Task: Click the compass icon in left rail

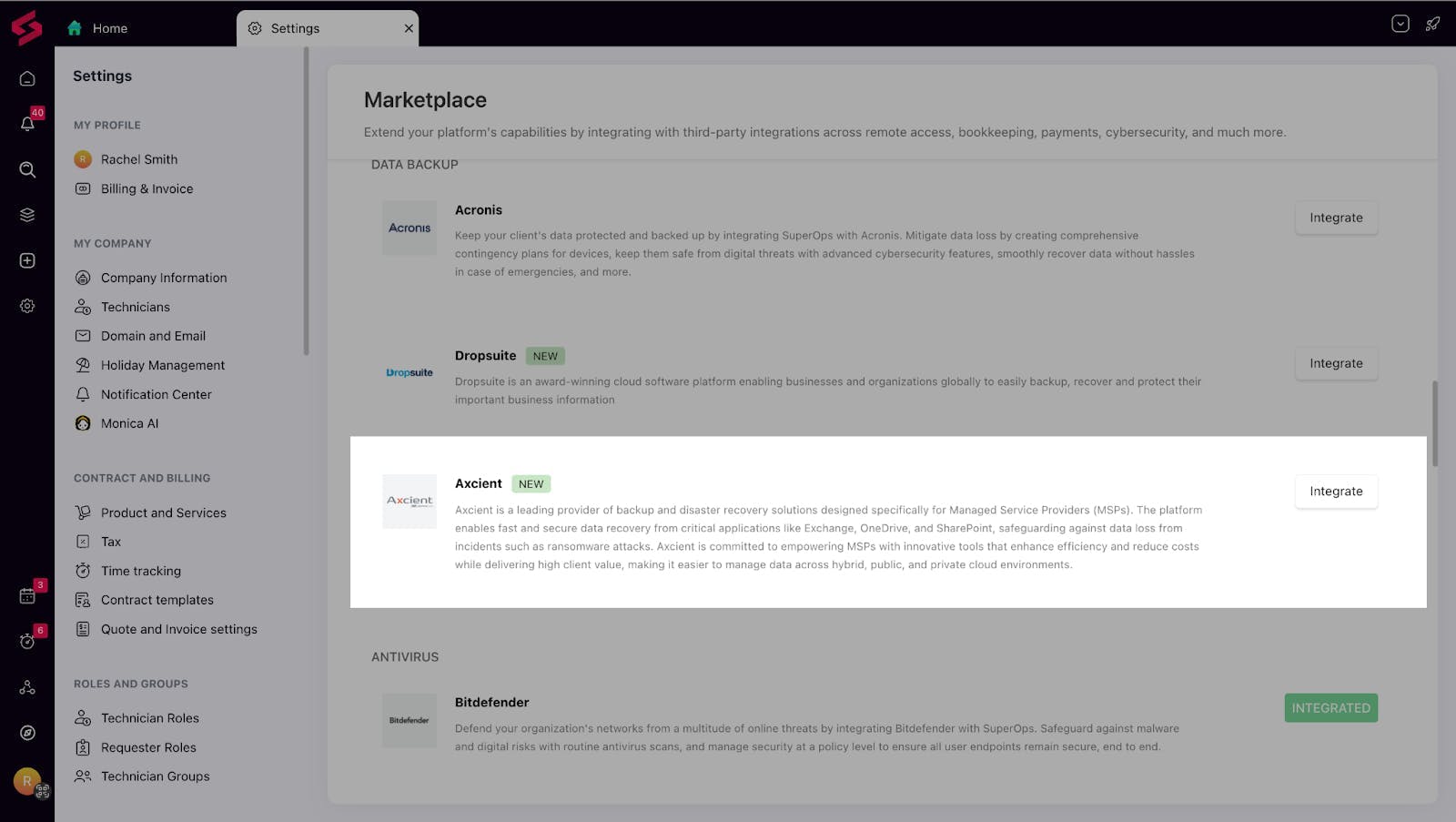Action: (x=27, y=733)
